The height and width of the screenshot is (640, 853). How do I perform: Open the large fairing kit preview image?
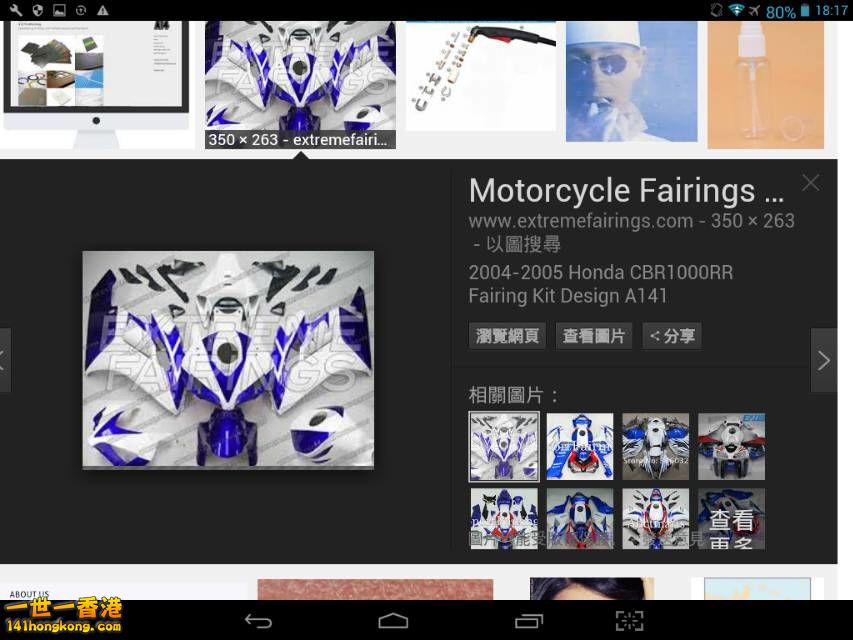pos(228,359)
